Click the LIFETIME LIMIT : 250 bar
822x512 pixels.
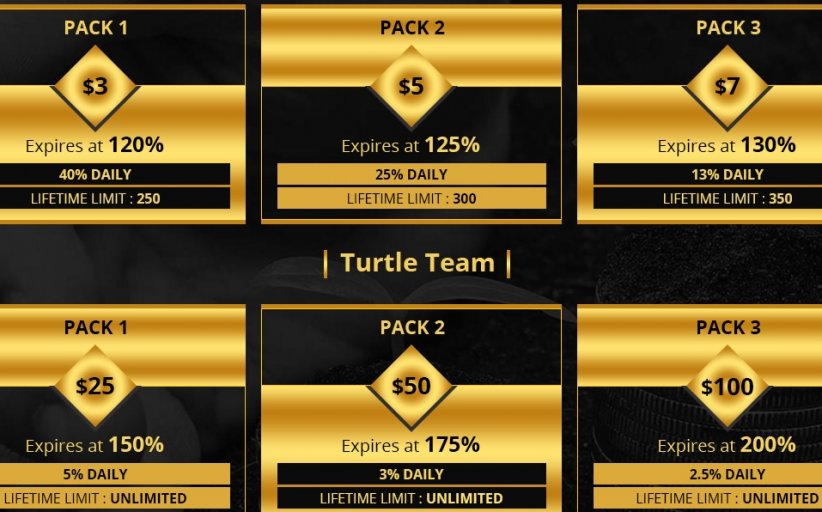pos(95,198)
